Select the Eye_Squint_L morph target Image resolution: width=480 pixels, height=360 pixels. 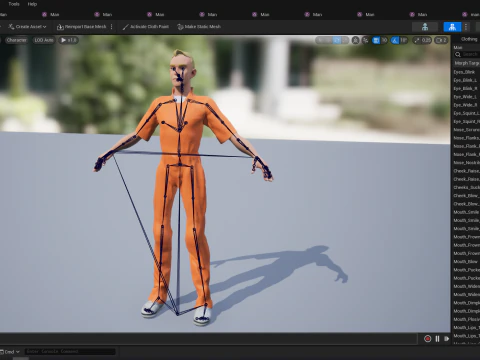[x=466, y=113]
